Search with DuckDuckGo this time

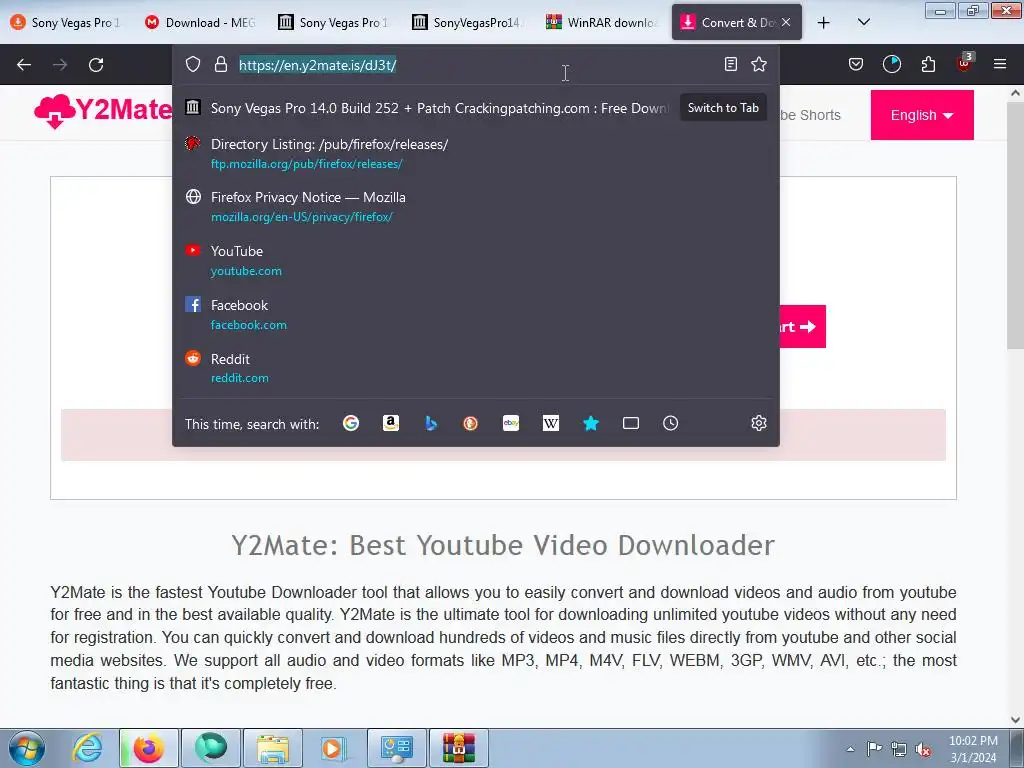click(x=470, y=423)
